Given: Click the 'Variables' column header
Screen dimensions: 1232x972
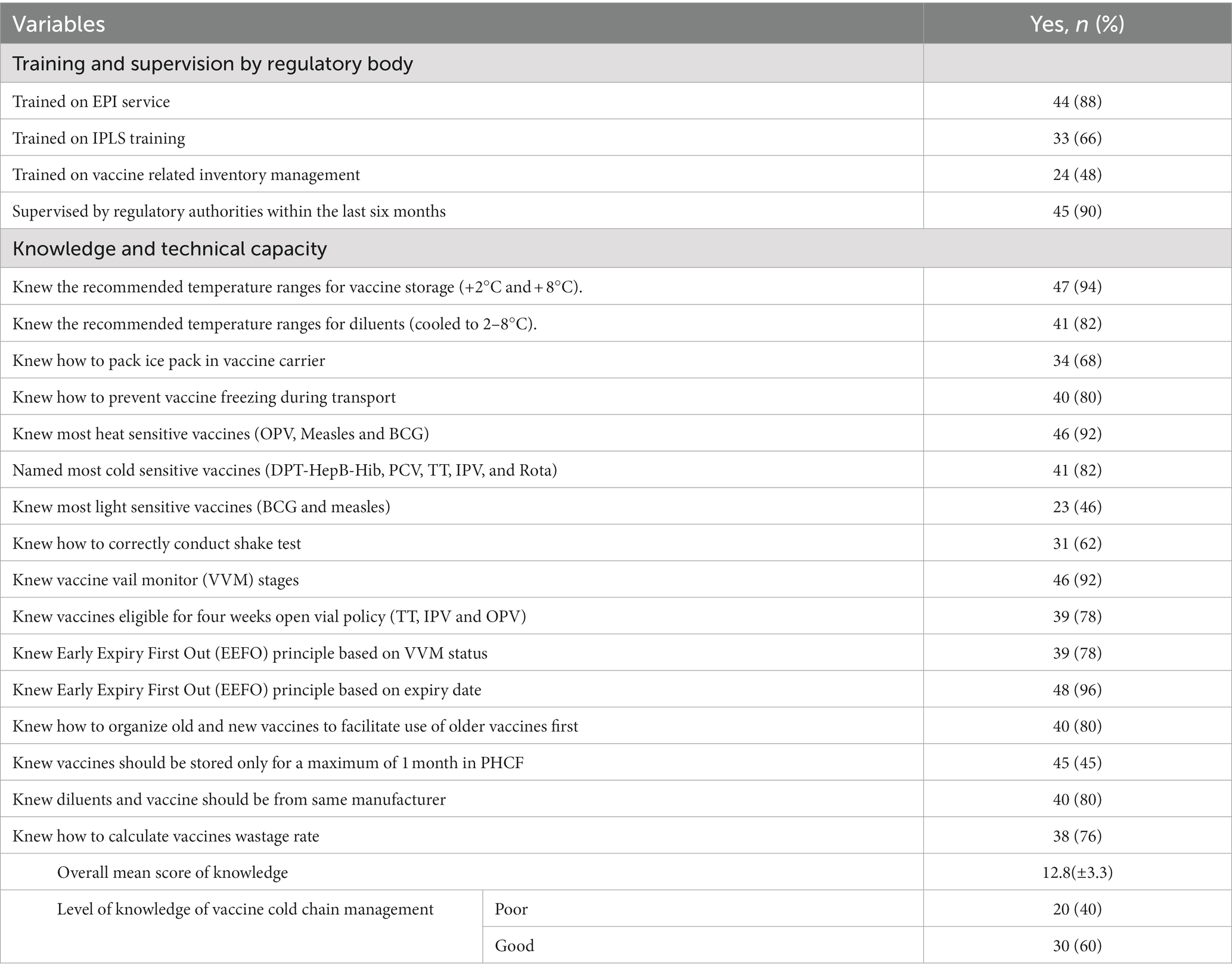Looking at the screenshot, I should click(58, 24).
